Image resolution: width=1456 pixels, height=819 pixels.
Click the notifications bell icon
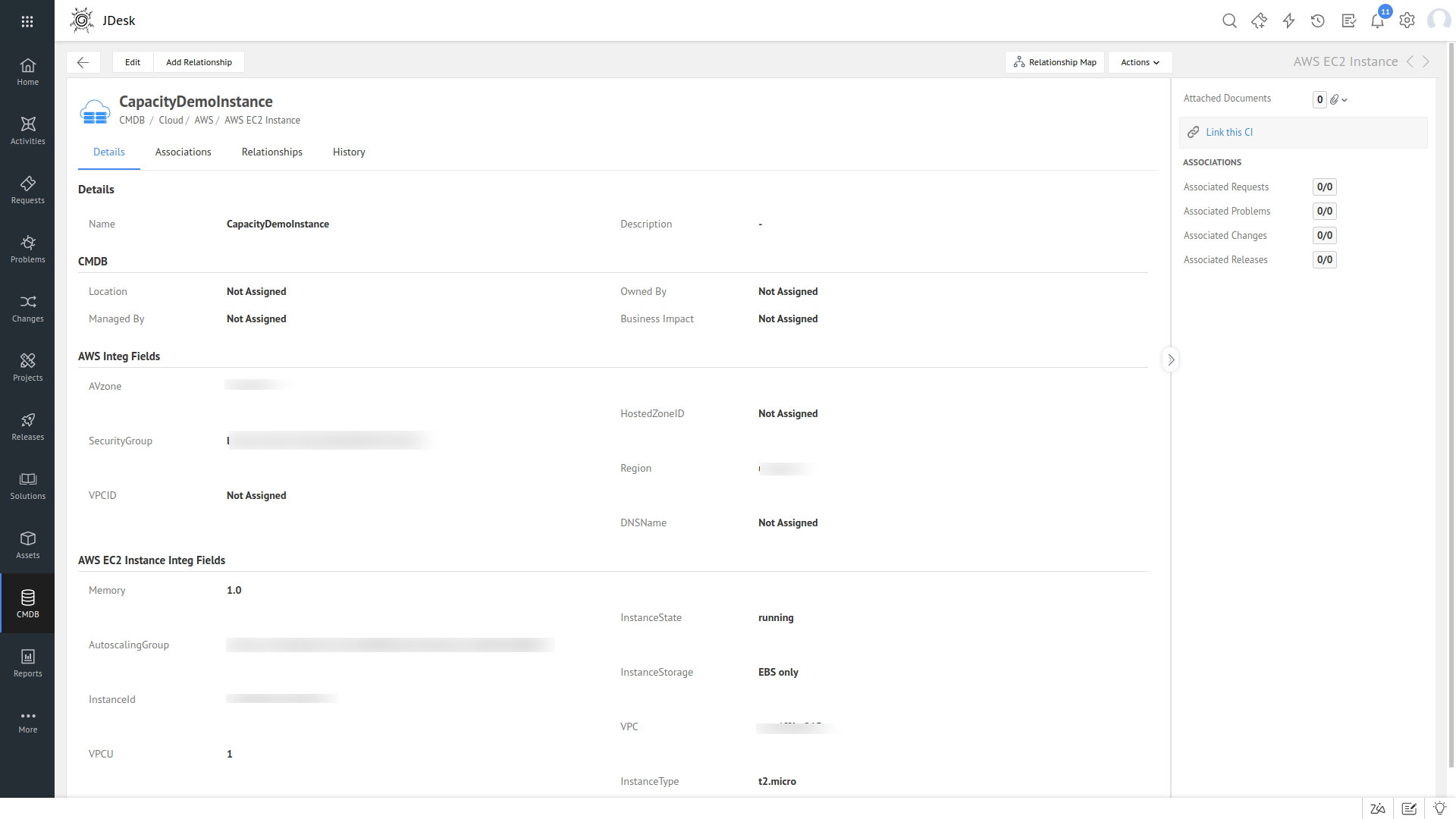pos(1377,21)
